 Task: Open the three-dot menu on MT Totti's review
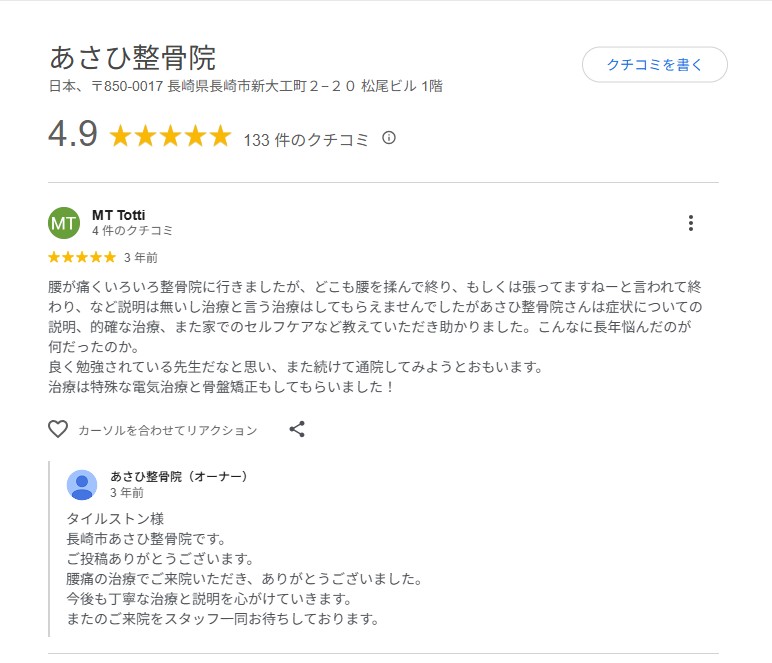coord(690,223)
